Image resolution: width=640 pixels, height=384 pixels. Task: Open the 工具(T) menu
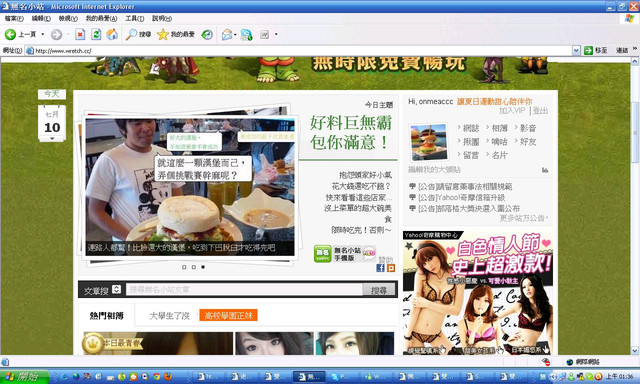pyautogui.click(x=135, y=18)
